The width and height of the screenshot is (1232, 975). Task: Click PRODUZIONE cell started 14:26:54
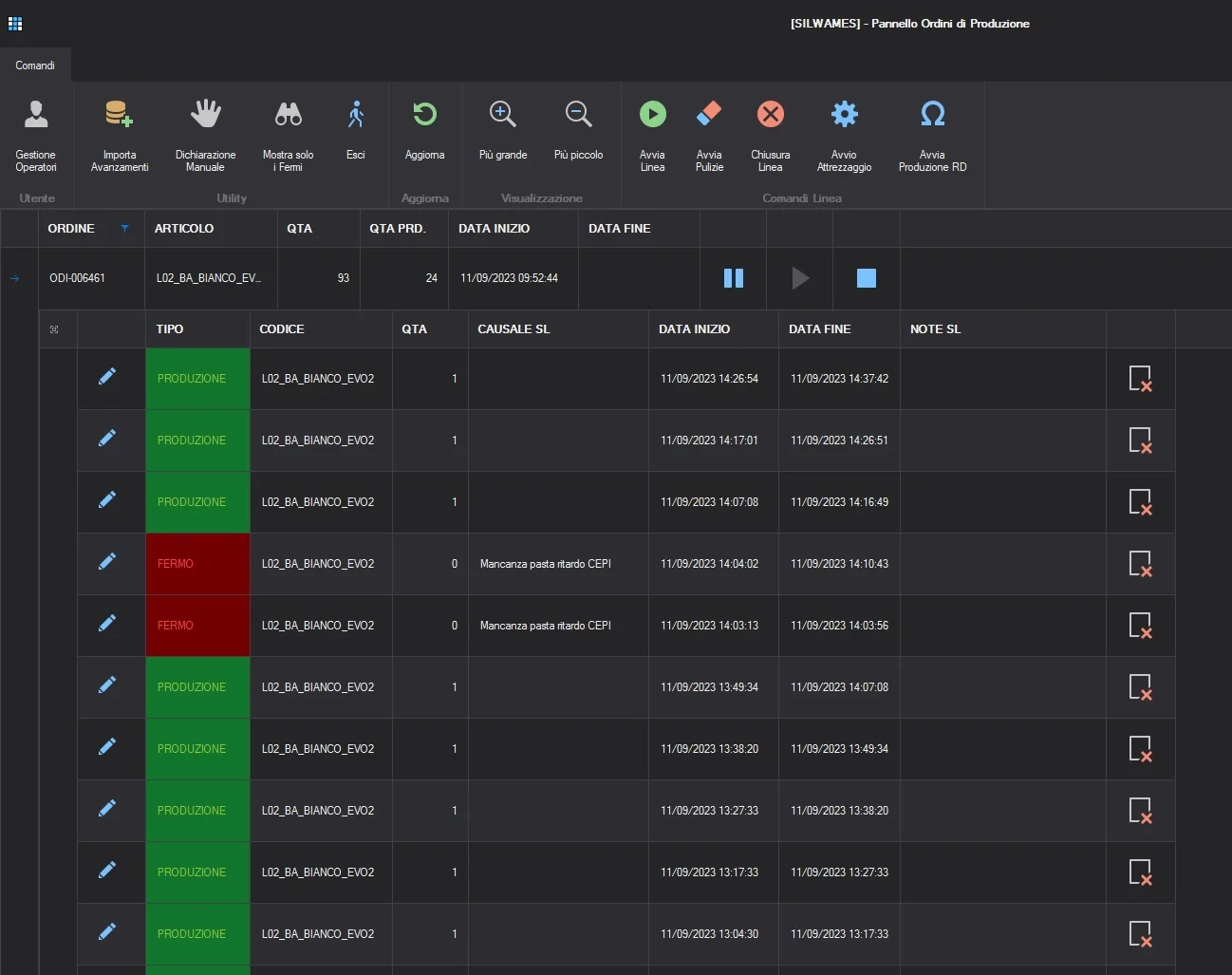tap(197, 379)
